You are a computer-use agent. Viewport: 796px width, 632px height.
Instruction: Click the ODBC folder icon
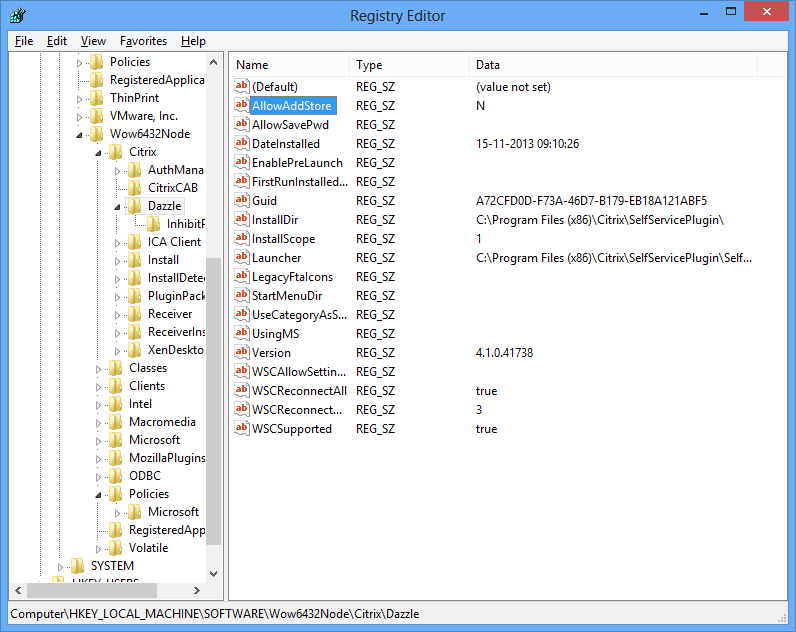point(116,476)
